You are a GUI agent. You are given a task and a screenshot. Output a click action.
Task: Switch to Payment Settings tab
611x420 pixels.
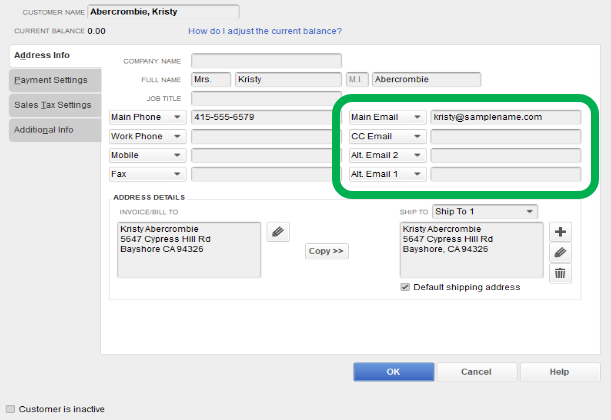point(55,80)
